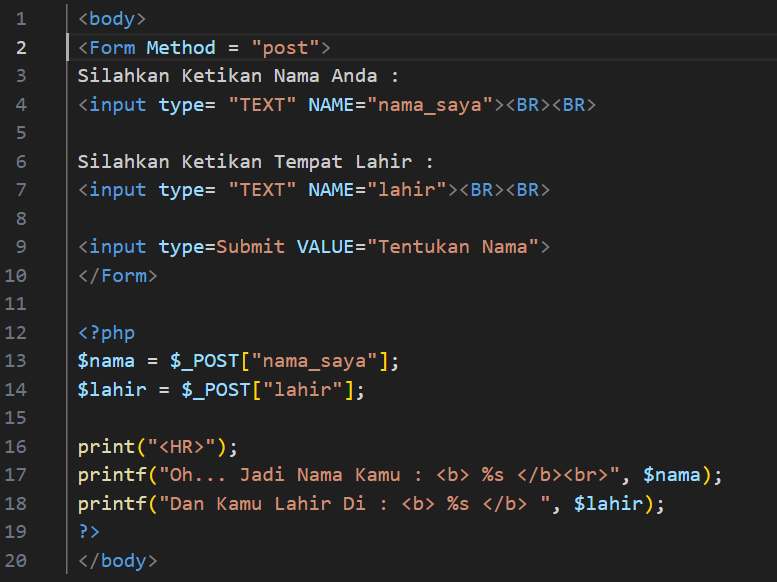Click the opening <?php tag

[x=106, y=333]
